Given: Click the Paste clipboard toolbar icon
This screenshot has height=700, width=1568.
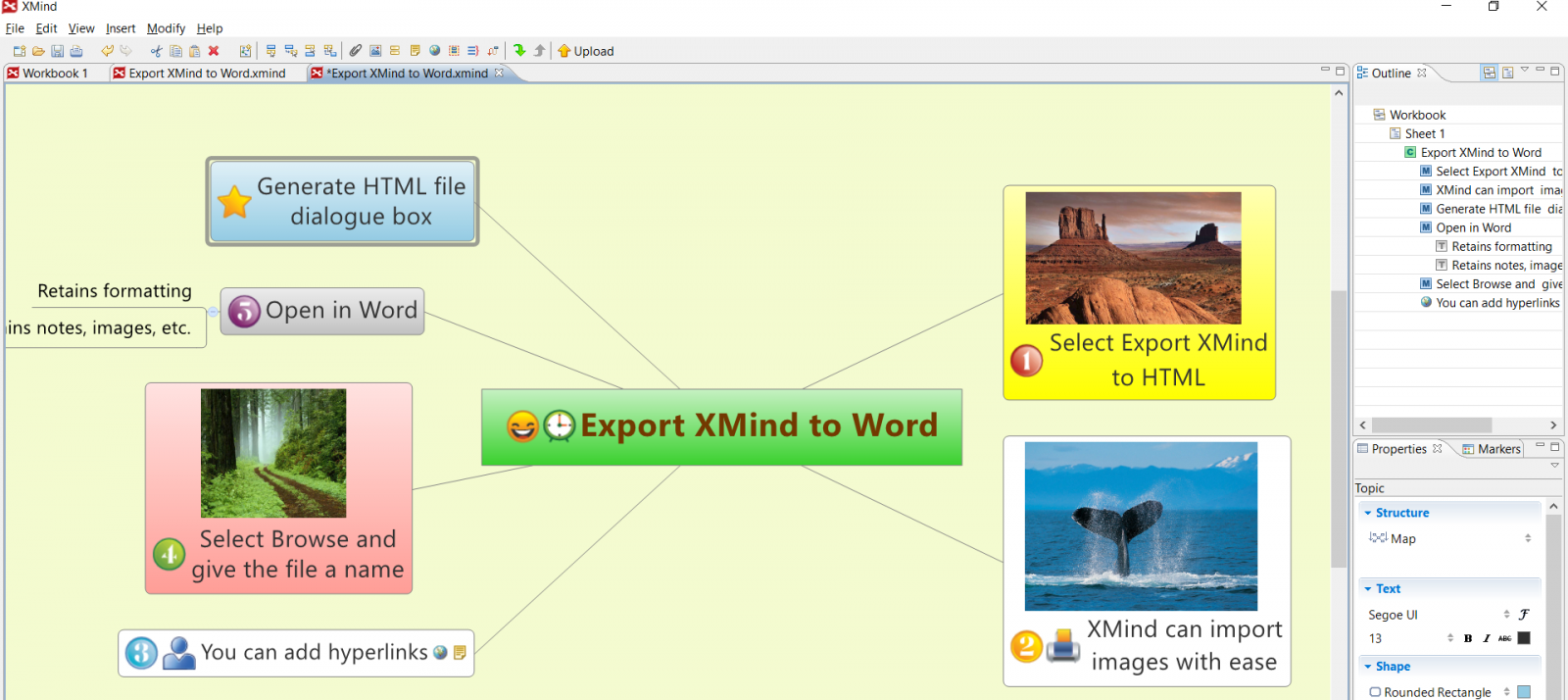Looking at the screenshot, I should 194,51.
